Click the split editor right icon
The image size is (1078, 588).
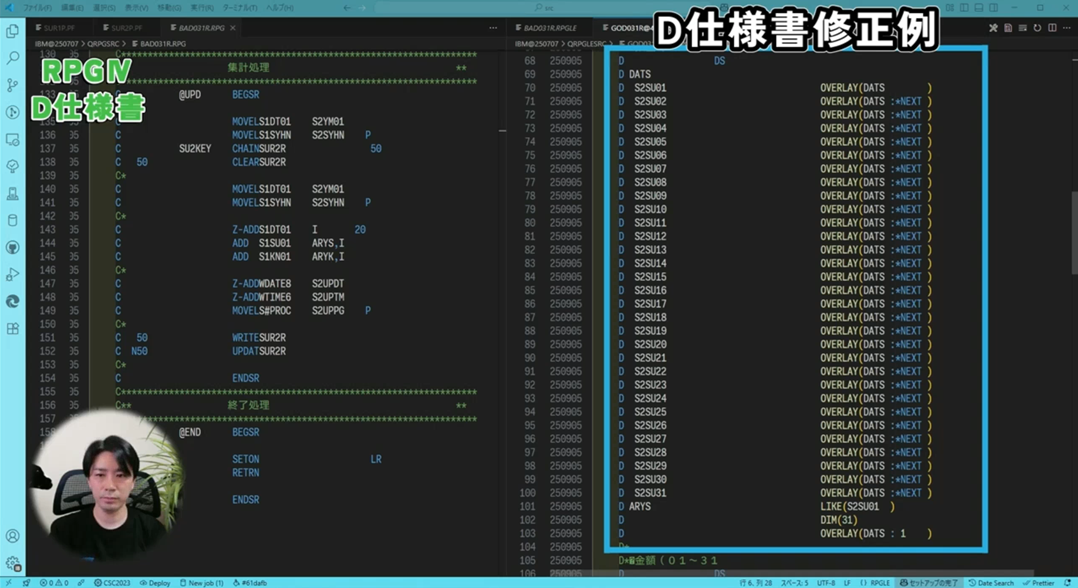tap(1052, 28)
